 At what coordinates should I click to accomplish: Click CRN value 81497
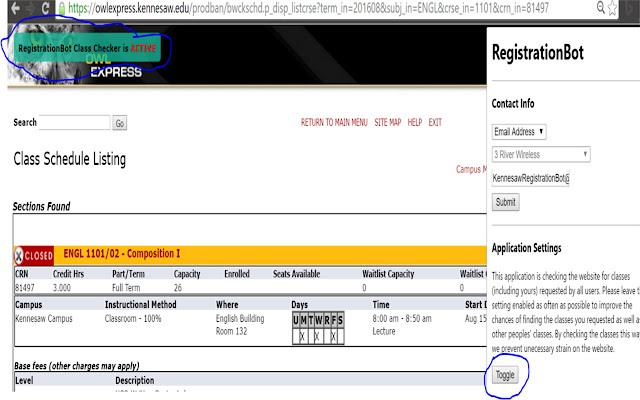(25, 288)
